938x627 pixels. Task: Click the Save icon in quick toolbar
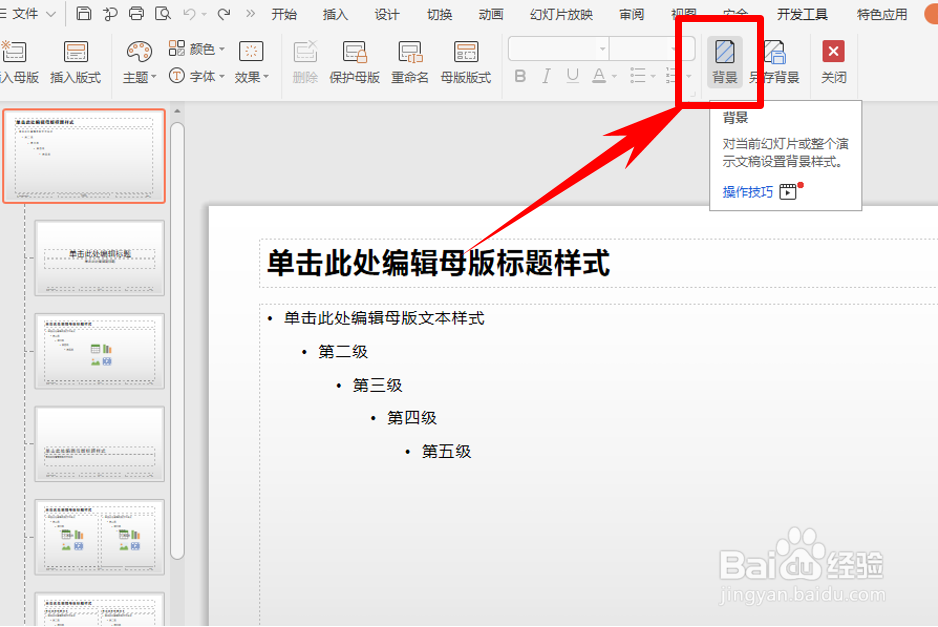pos(84,13)
